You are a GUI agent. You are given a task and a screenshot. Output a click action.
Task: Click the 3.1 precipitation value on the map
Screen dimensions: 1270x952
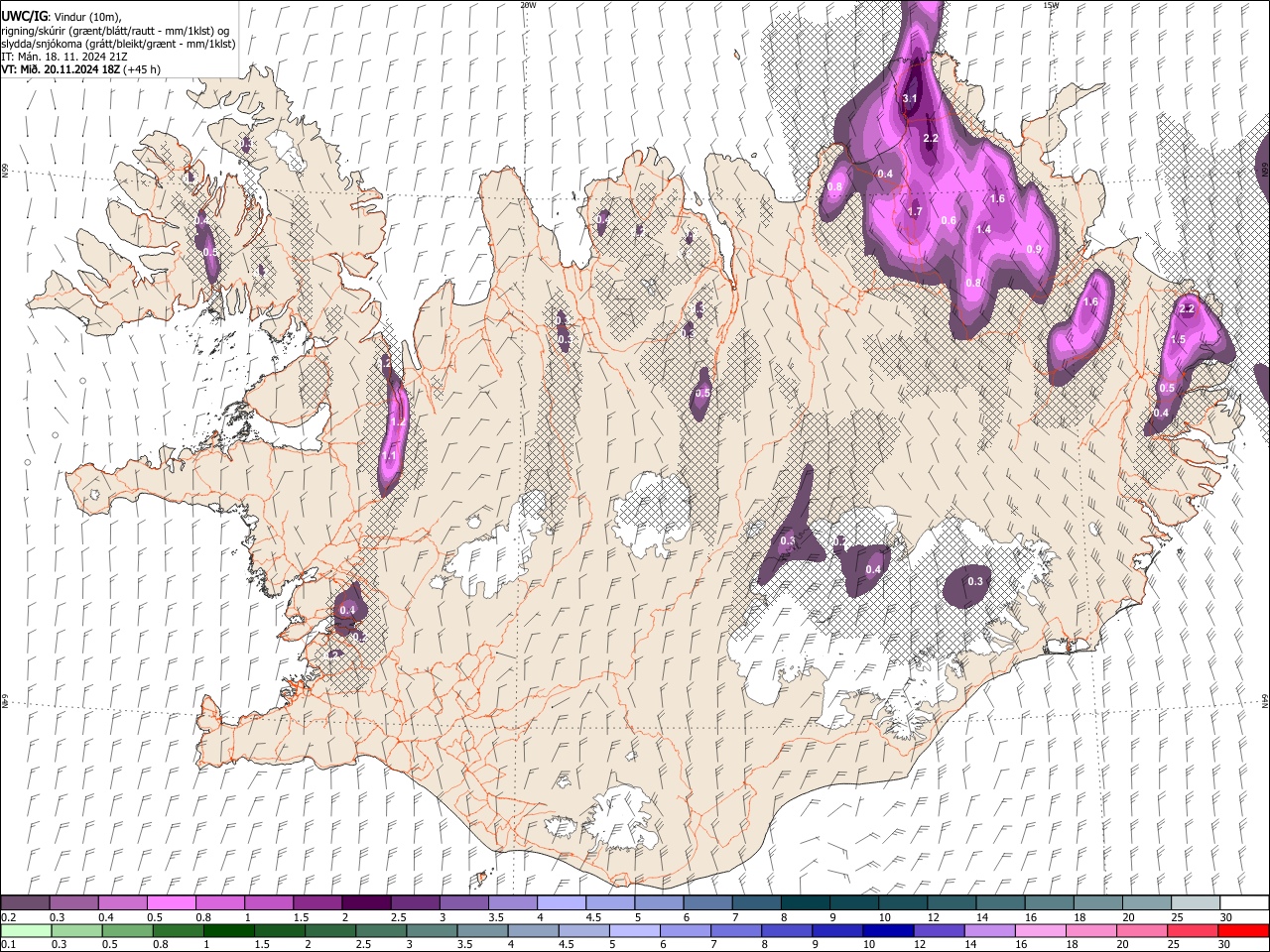[910, 98]
